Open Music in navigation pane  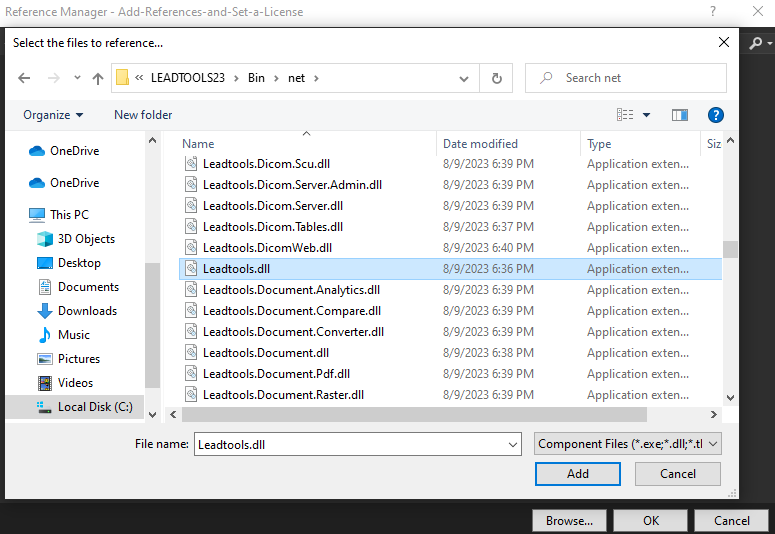[63, 335]
